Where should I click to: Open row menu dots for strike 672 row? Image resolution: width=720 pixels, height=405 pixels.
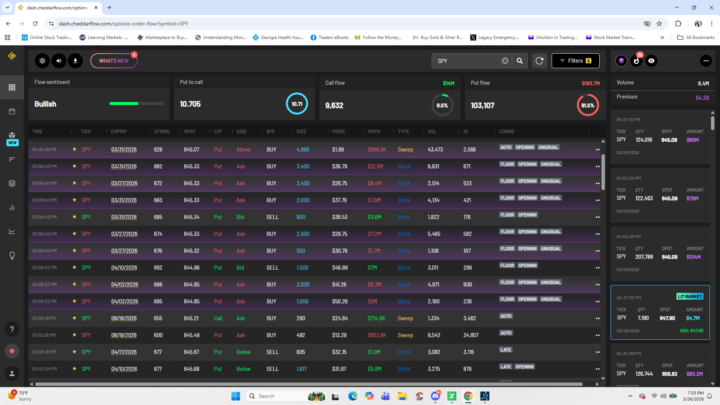597,184
